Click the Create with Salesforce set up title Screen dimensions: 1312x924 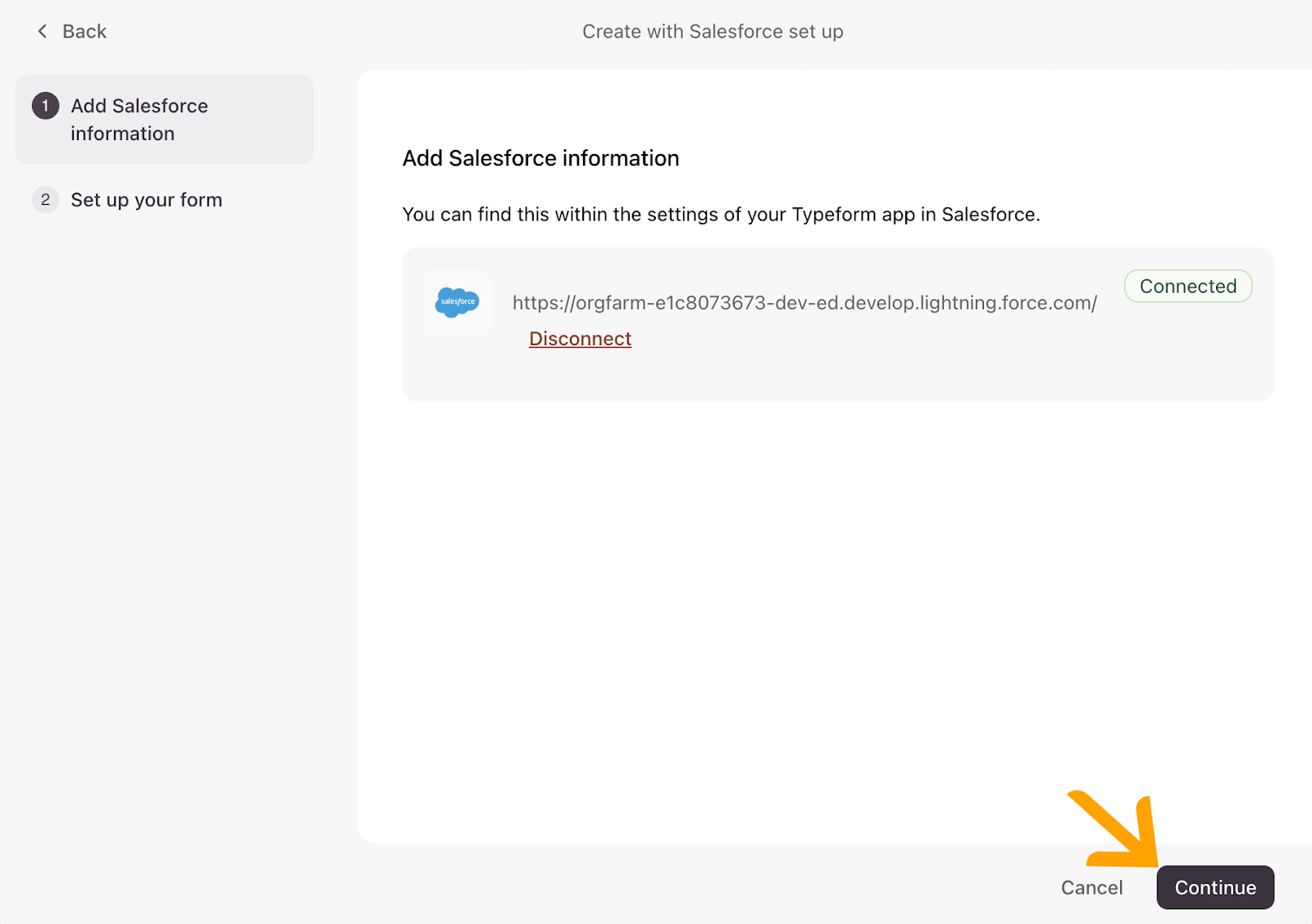(x=713, y=31)
